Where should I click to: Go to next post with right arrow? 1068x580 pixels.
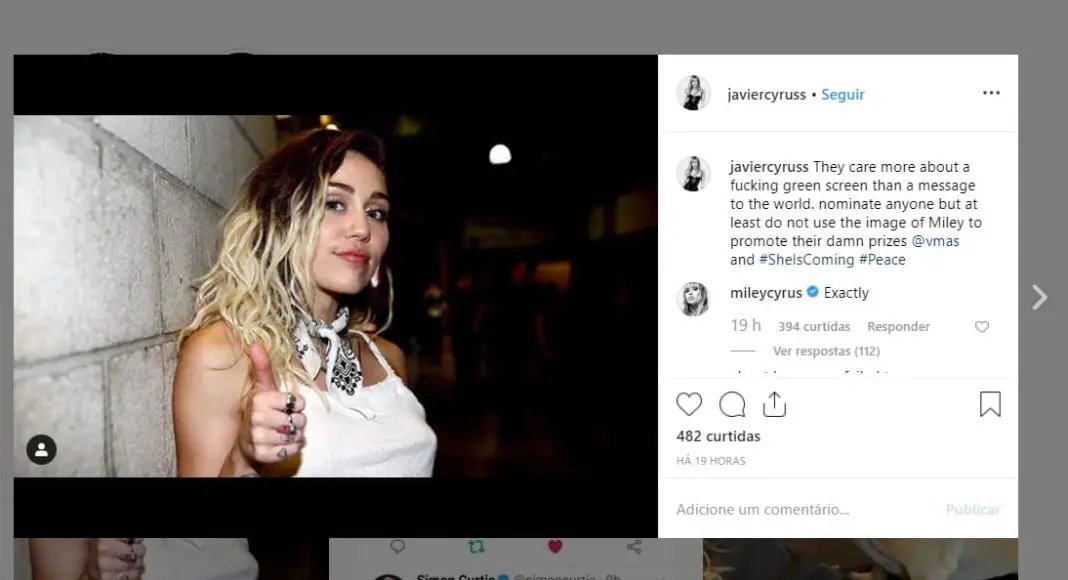pyautogui.click(x=1039, y=297)
